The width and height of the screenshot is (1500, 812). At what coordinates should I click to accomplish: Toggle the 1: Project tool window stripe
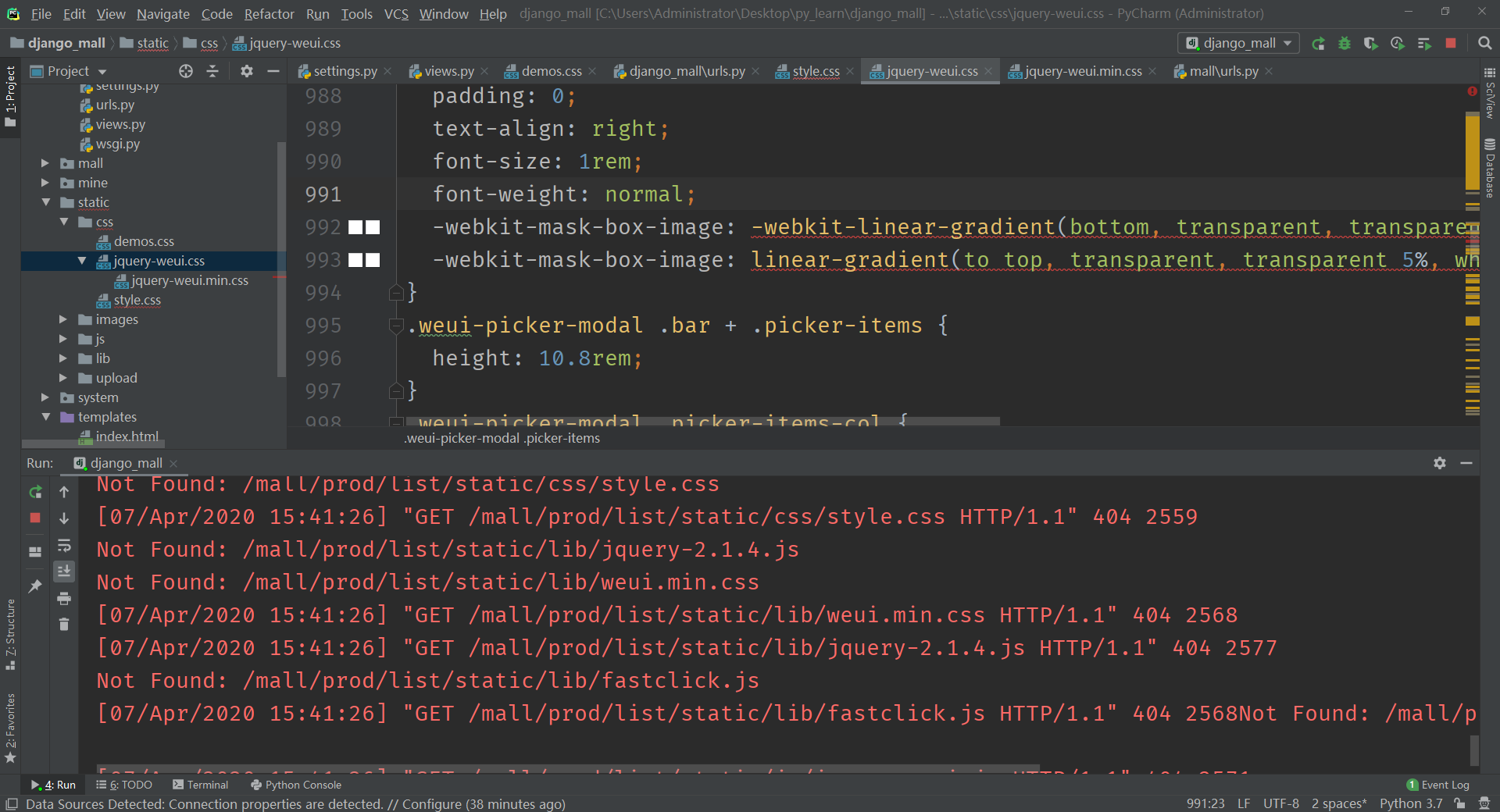[x=10, y=96]
